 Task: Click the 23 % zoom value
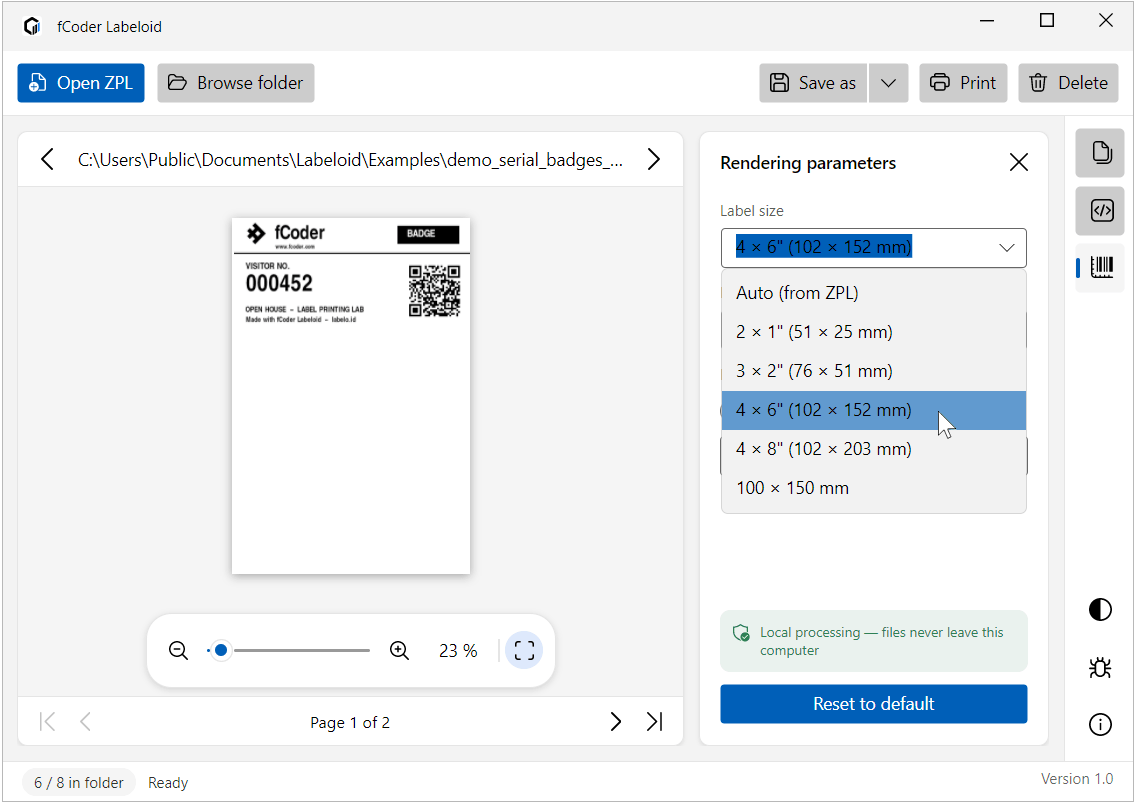(x=458, y=652)
